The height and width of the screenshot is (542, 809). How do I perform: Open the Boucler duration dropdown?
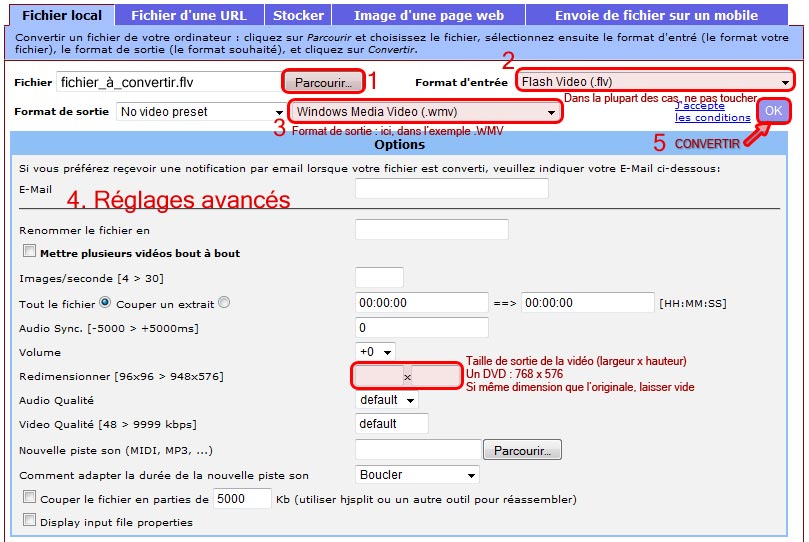[417, 474]
